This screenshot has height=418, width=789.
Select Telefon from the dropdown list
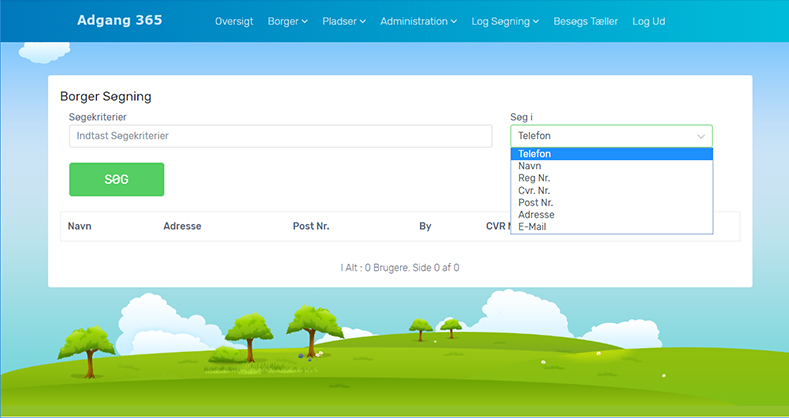click(535, 154)
